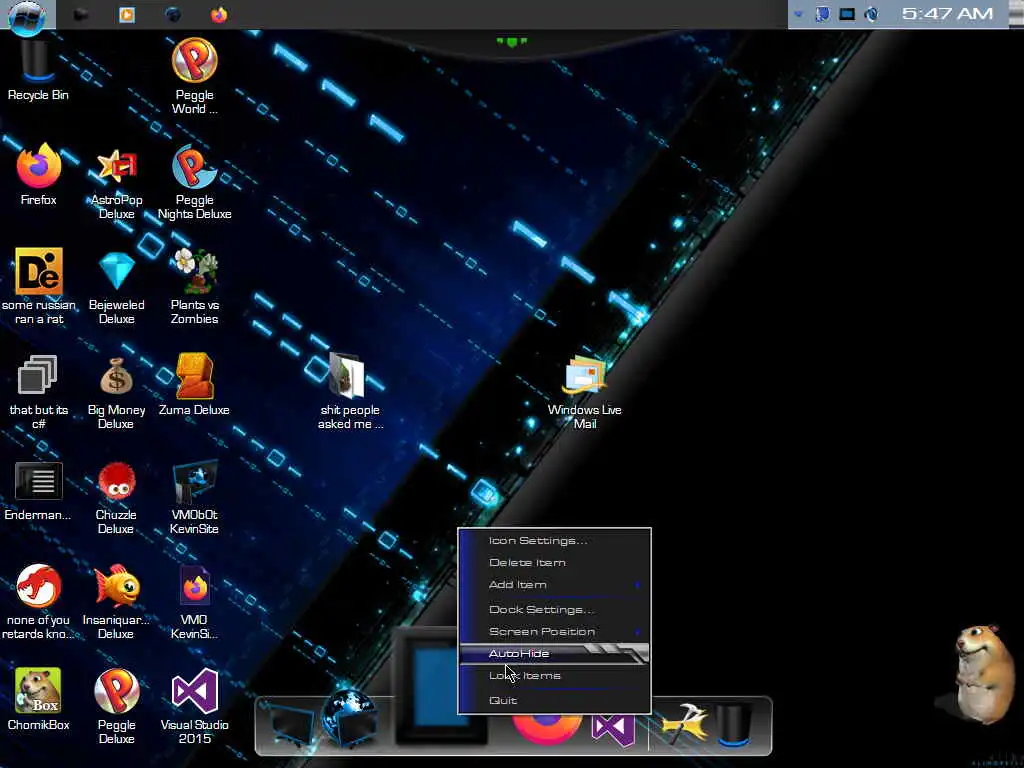The width and height of the screenshot is (1024, 768).
Task: Select the Enderman text file icon
Action: click(38, 491)
